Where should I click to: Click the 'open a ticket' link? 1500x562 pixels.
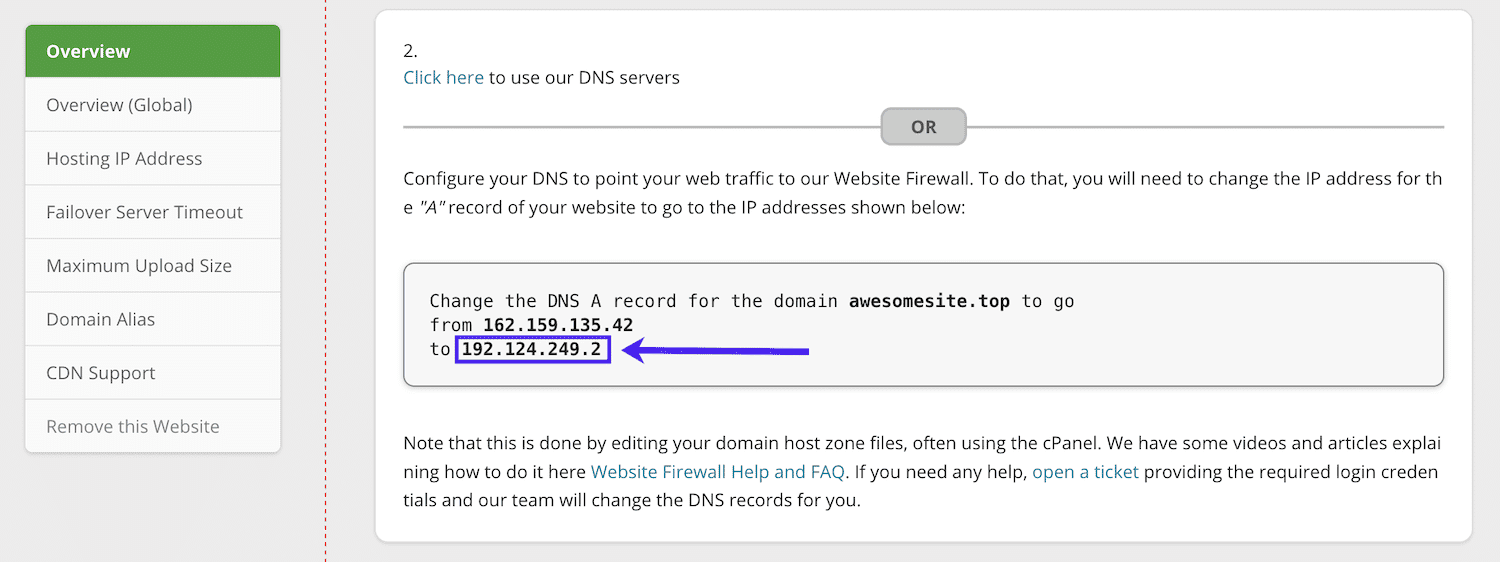[1085, 471]
